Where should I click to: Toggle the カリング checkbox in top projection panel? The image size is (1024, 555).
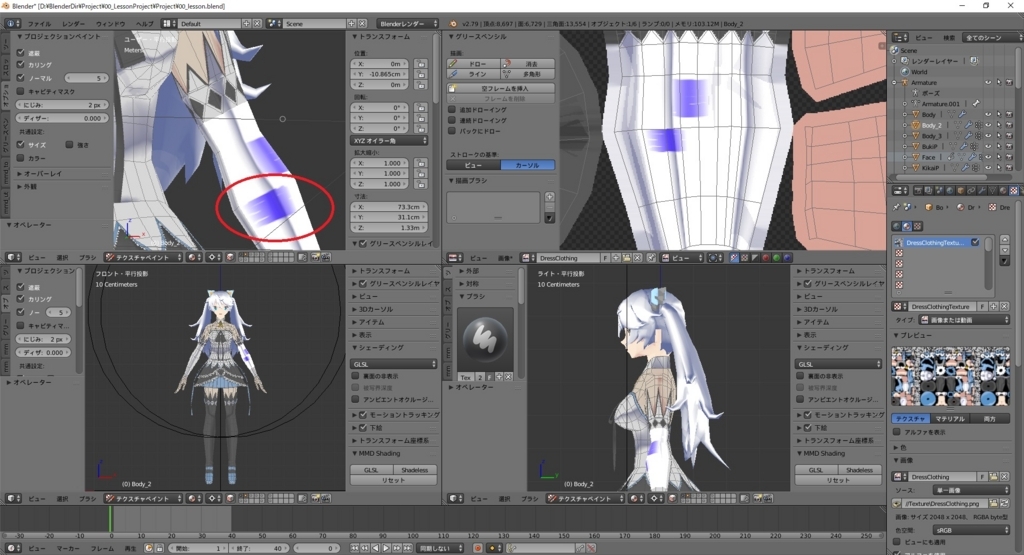[x=21, y=65]
